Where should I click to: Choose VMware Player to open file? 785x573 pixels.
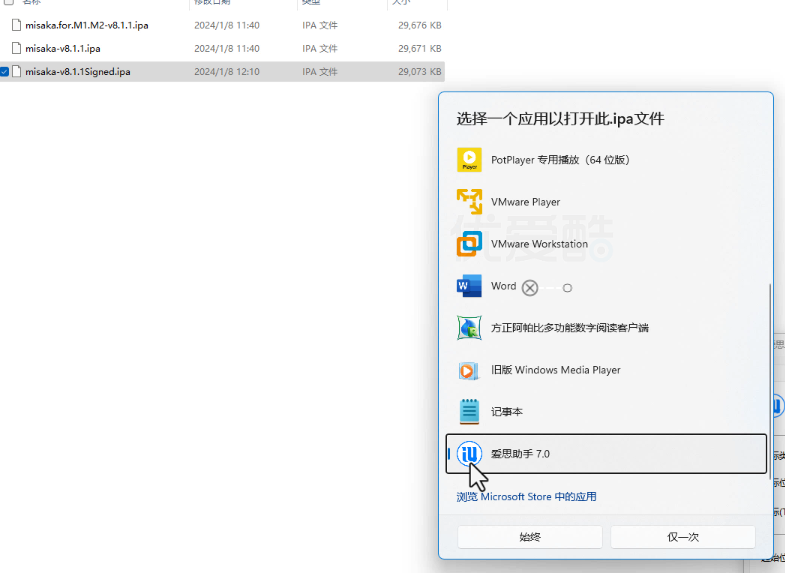606,202
